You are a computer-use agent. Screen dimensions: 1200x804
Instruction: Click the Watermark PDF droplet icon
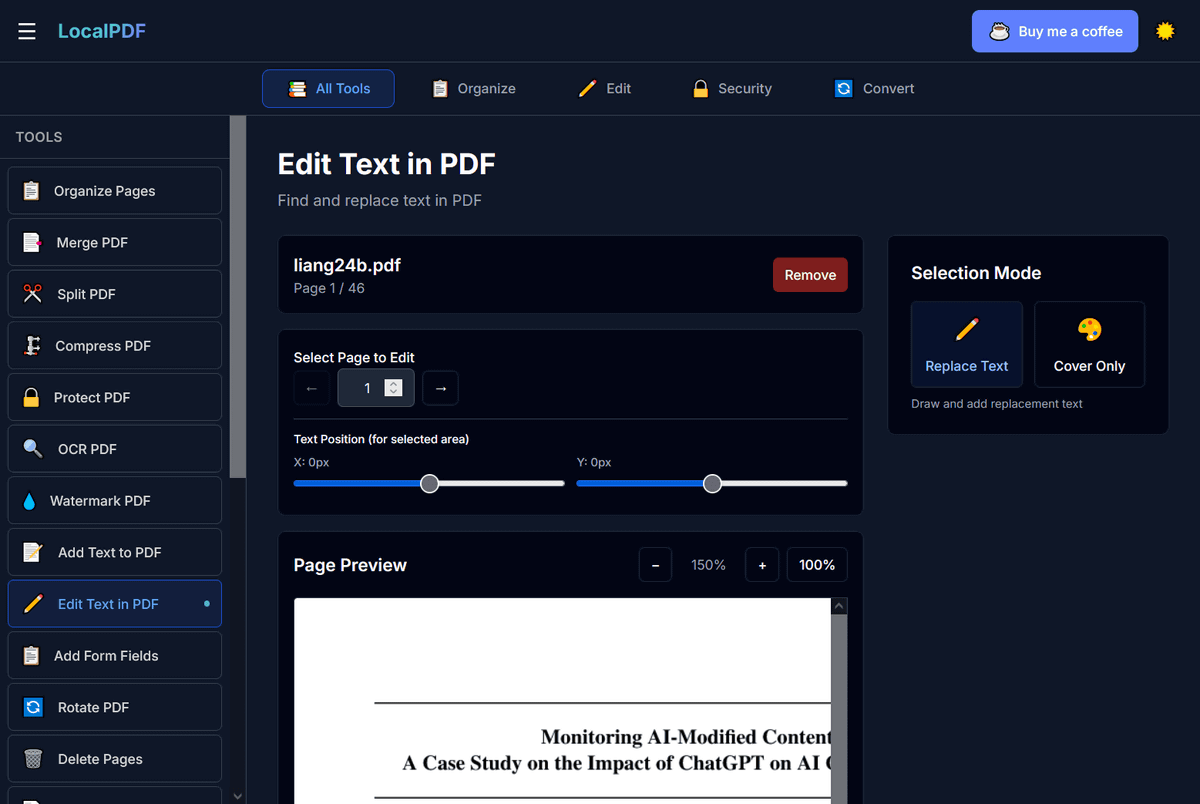[29, 501]
